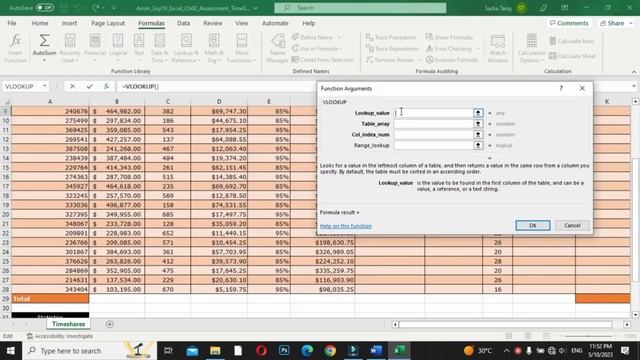This screenshot has height=360, width=640.
Task: Click the Table_array input field
Action: point(433,124)
